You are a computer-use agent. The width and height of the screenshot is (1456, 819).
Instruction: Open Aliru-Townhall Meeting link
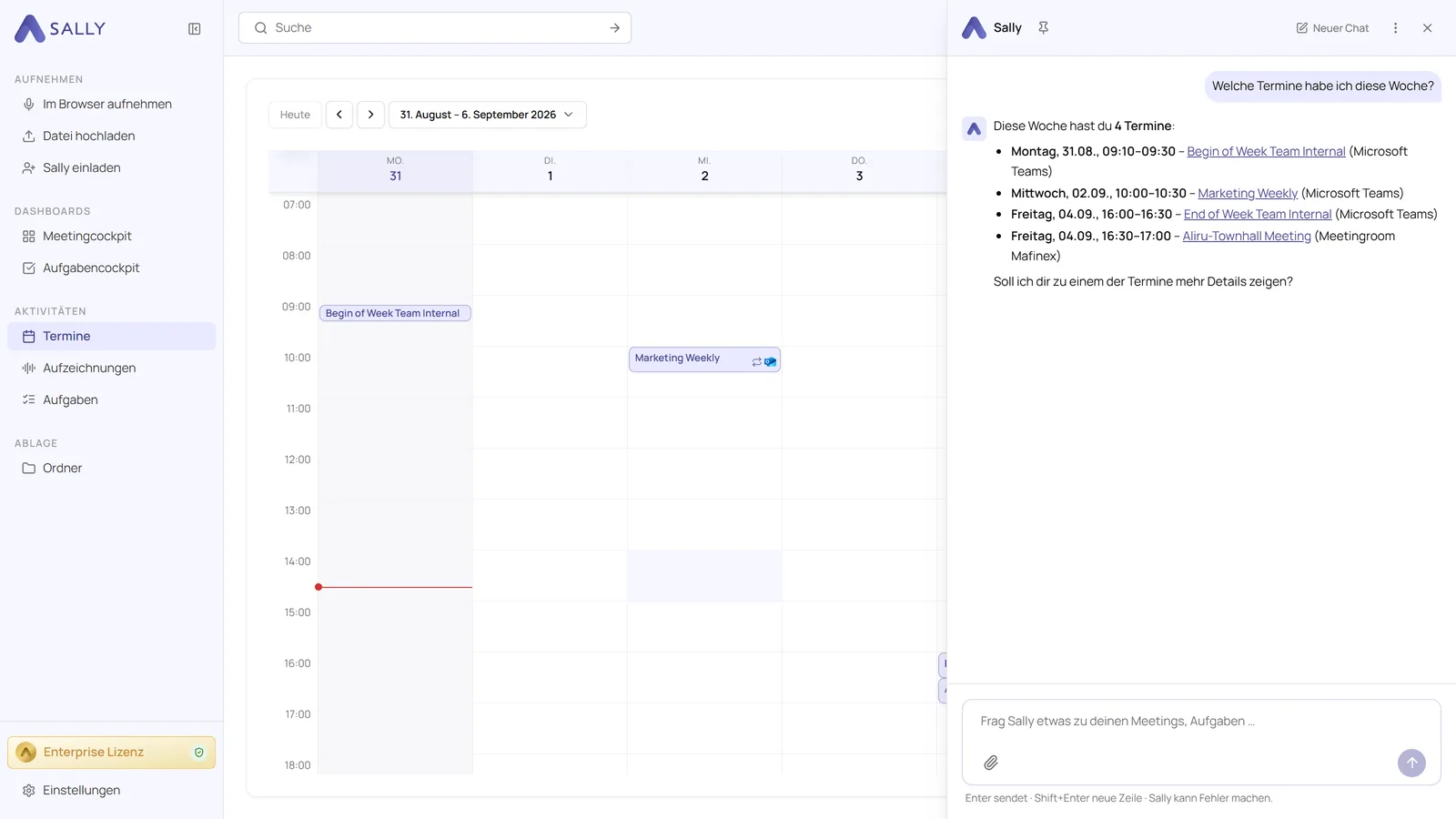point(1247,237)
